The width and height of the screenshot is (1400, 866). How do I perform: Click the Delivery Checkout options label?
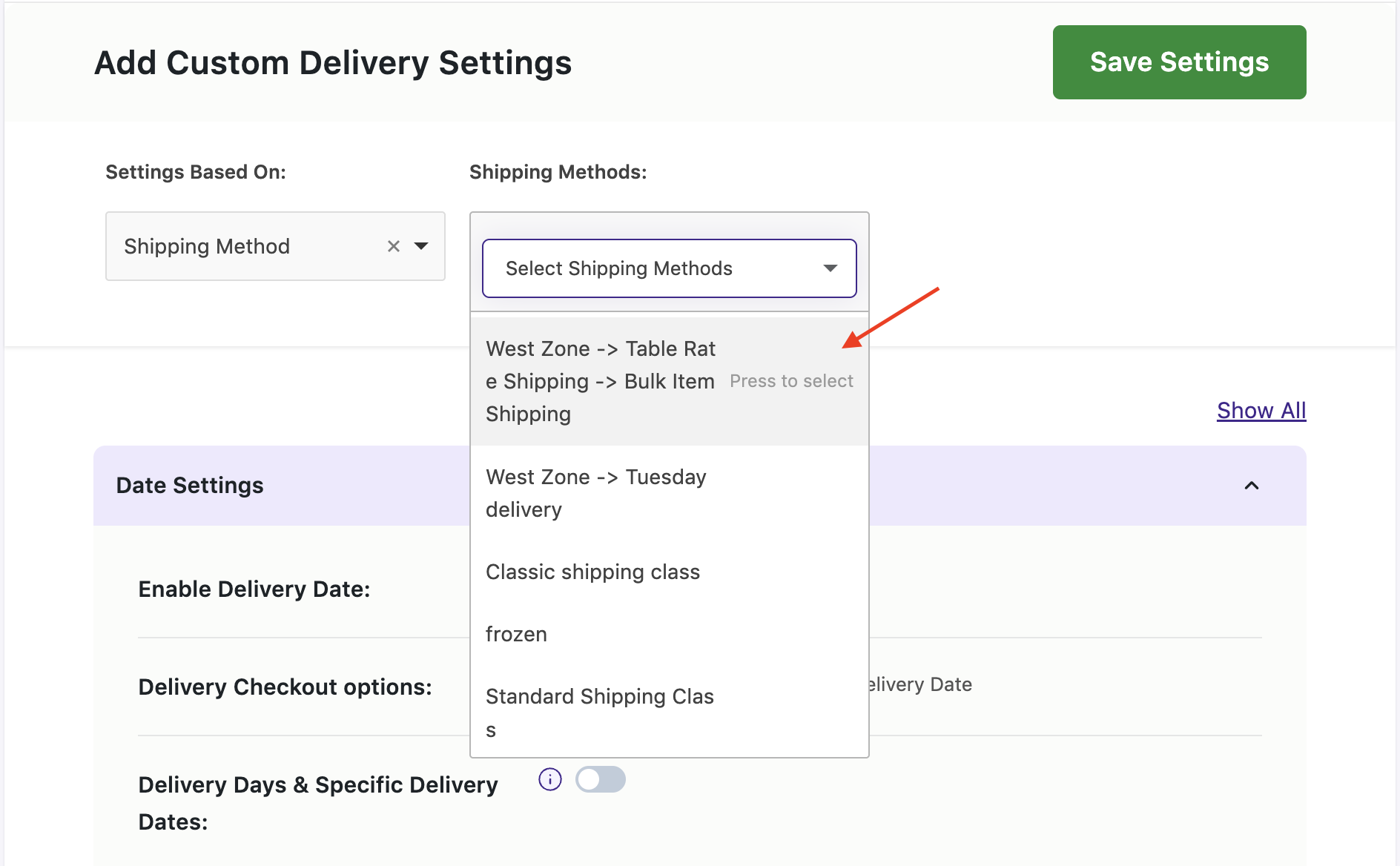tap(285, 687)
